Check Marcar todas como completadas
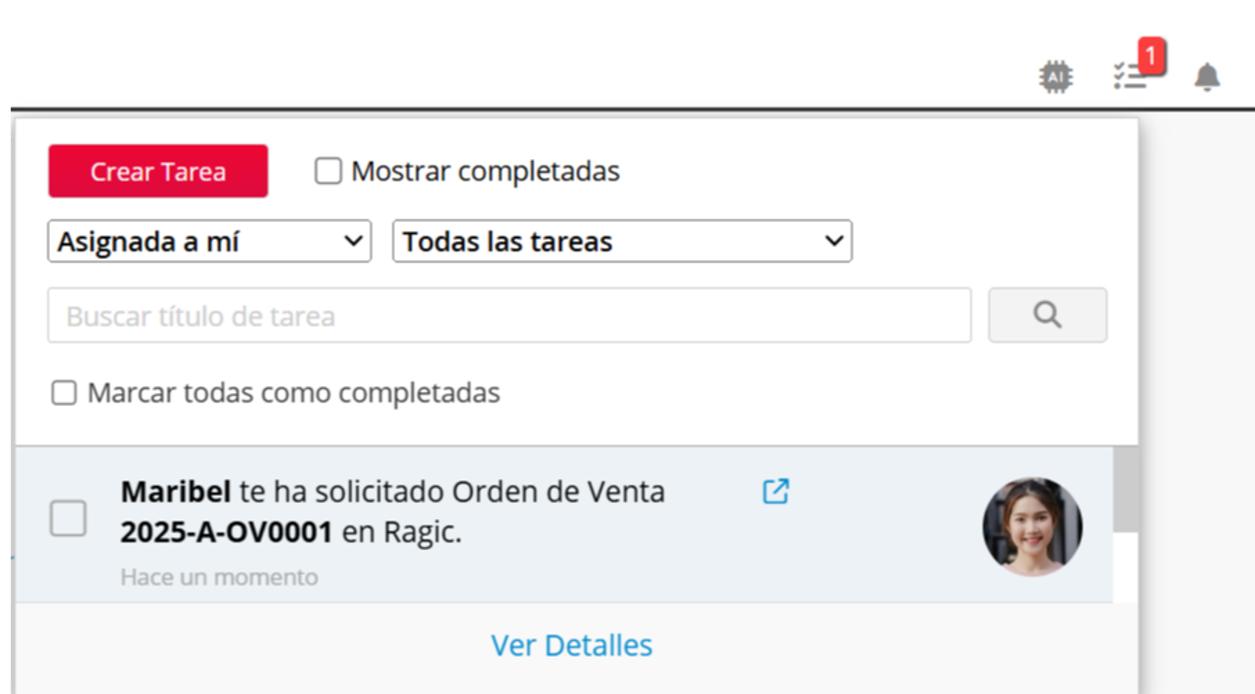 (x=64, y=393)
